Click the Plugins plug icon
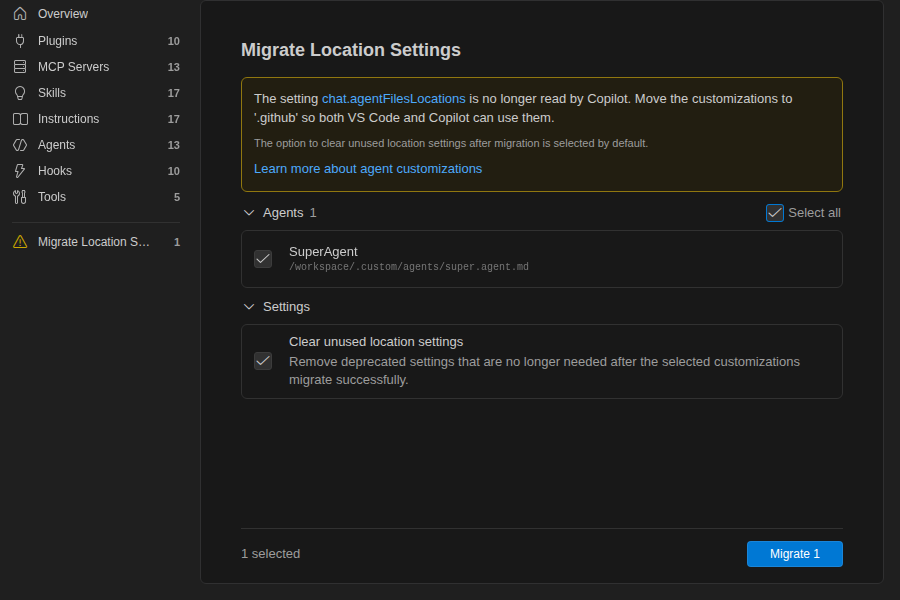 click(x=20, y=41)
